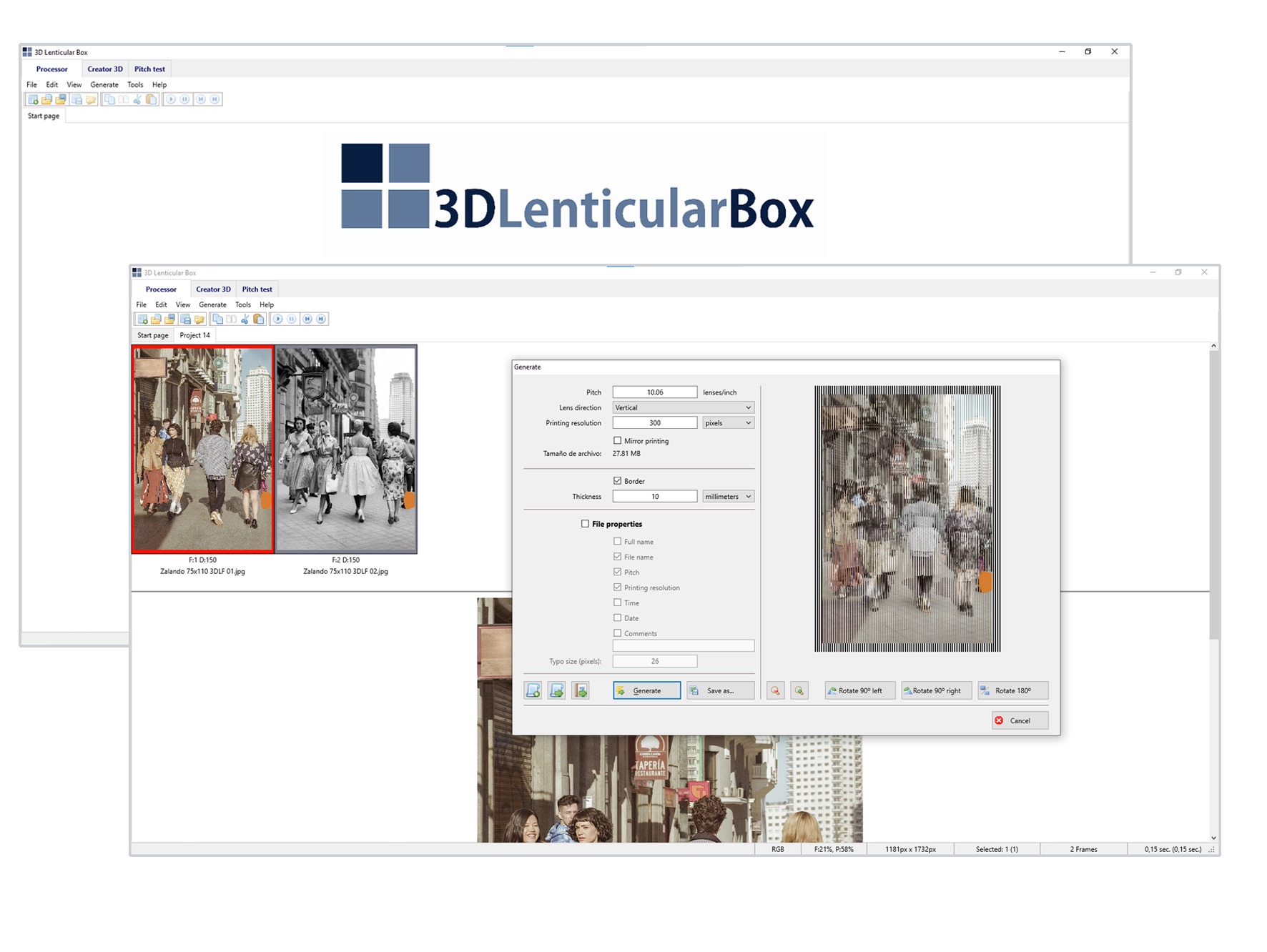Jump to the first frame

tap(307, 319)
